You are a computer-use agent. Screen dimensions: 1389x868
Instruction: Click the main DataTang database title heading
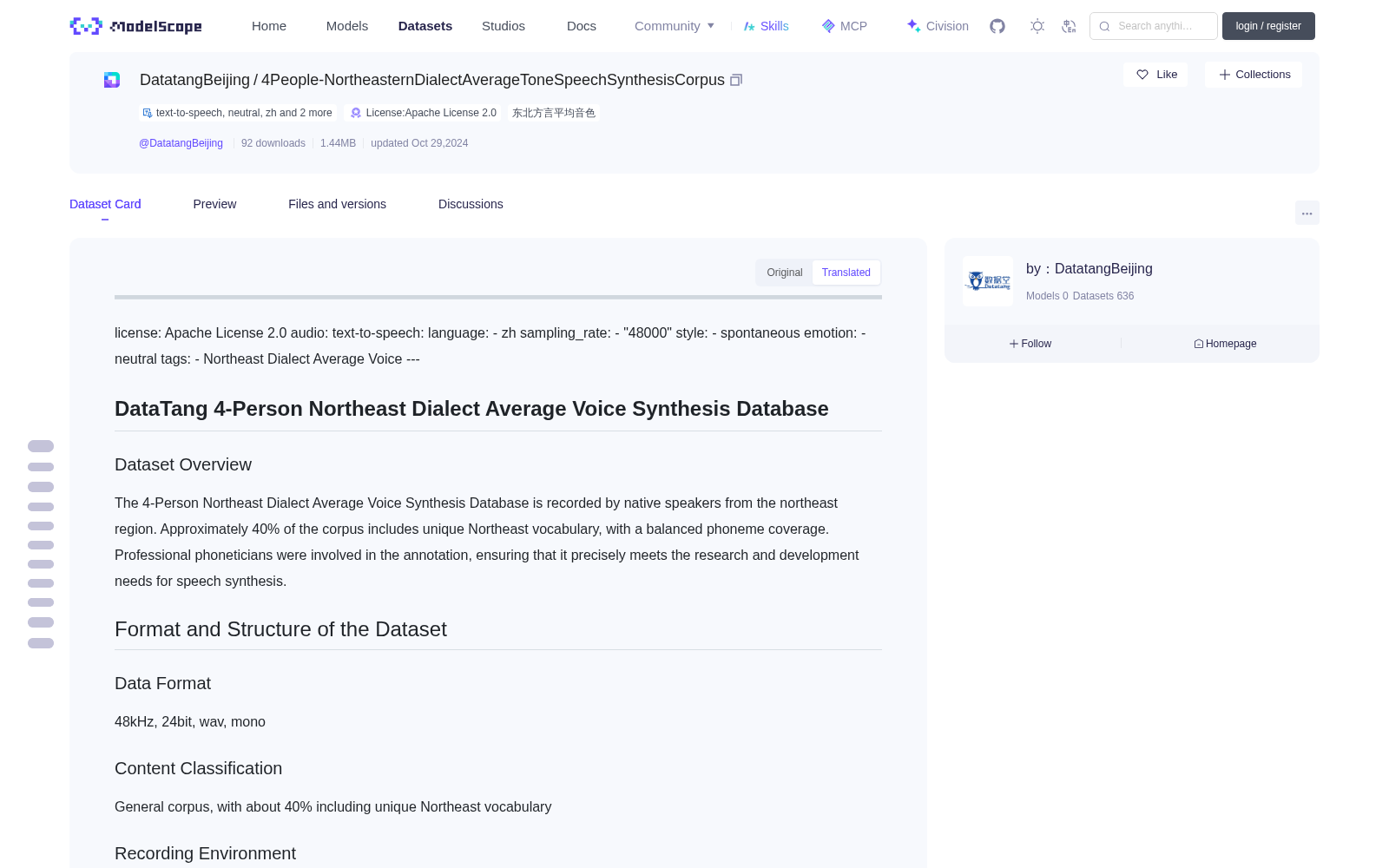[471, 409]
